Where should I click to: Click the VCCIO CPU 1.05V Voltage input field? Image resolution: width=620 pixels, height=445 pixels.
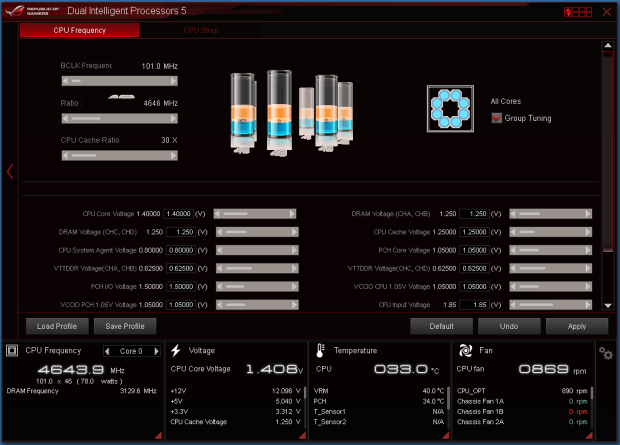tap(474, 286)
